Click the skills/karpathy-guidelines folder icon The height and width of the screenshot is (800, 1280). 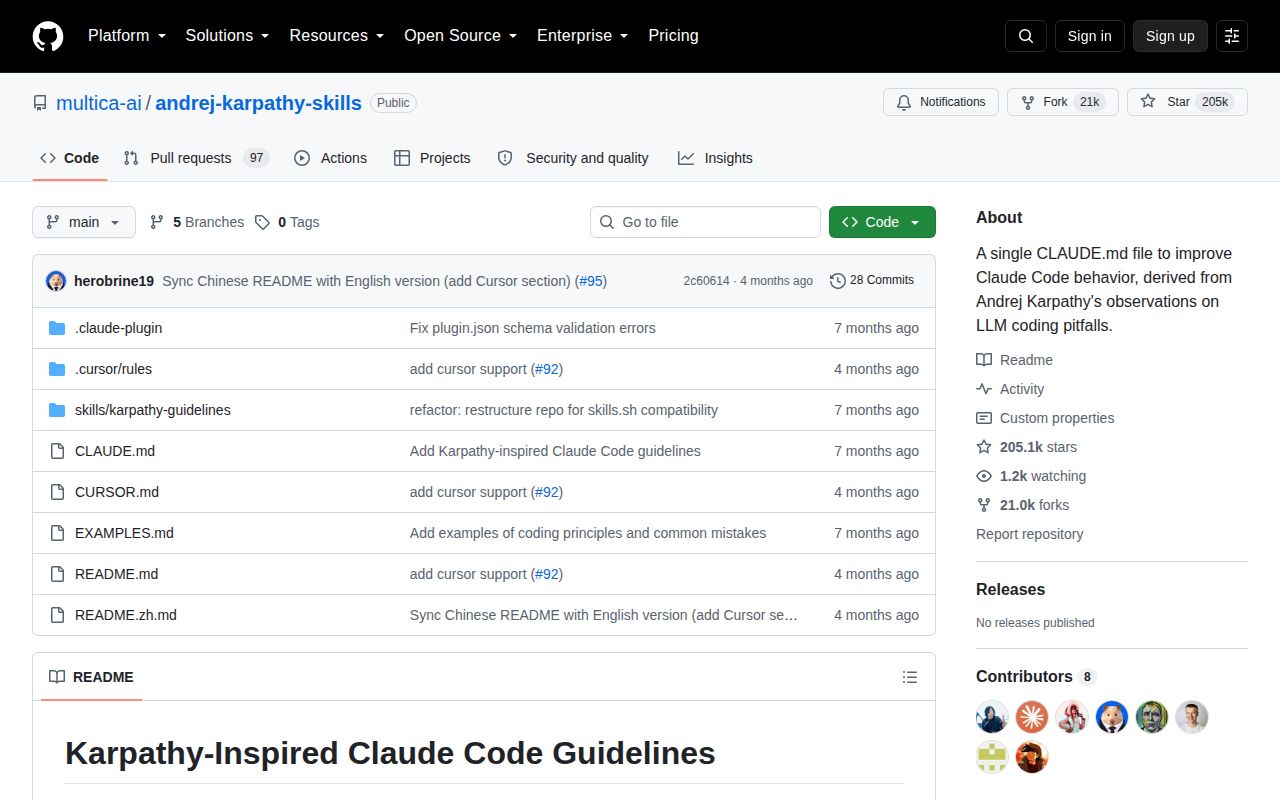click(57, 410)
